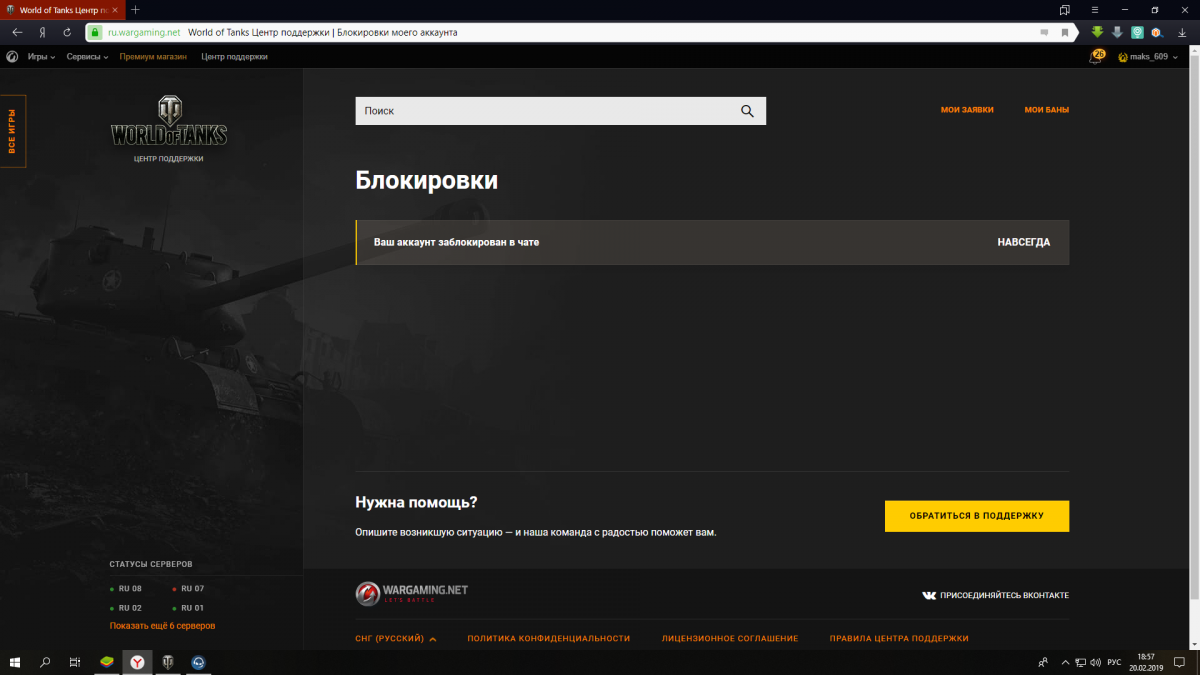Select RU 02 server status
Viewport: 1200px width, 675px height.
(126, 608)
